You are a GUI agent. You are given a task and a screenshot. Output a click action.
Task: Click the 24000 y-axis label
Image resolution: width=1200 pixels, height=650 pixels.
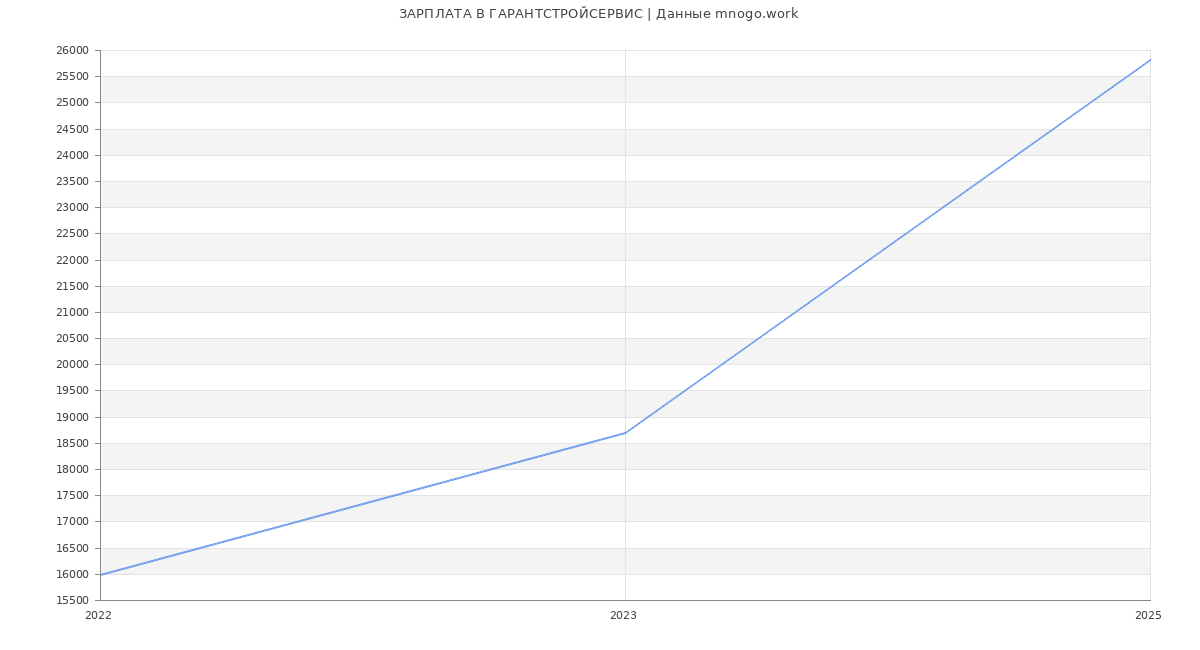pos(72,156)
